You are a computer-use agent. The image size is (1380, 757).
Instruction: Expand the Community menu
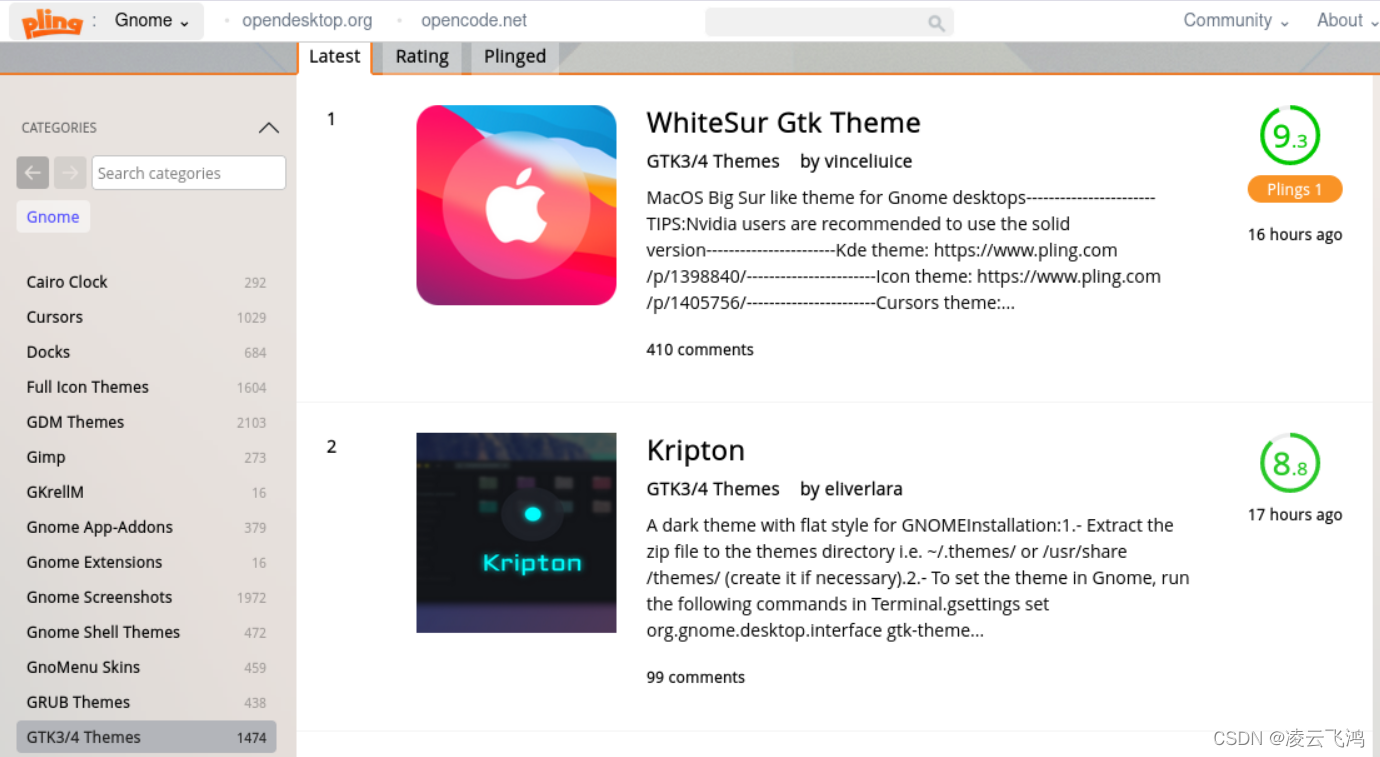tap(1236, 20)
